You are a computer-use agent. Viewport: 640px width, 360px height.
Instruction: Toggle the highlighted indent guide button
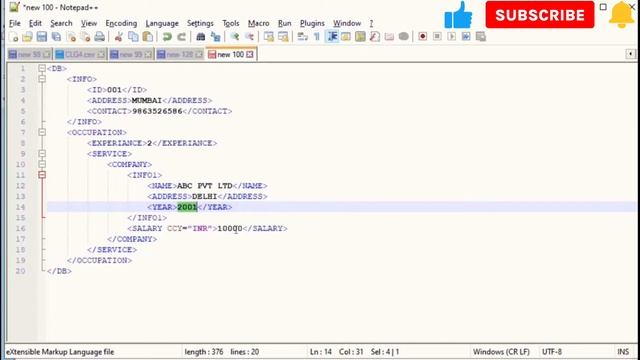332,37
